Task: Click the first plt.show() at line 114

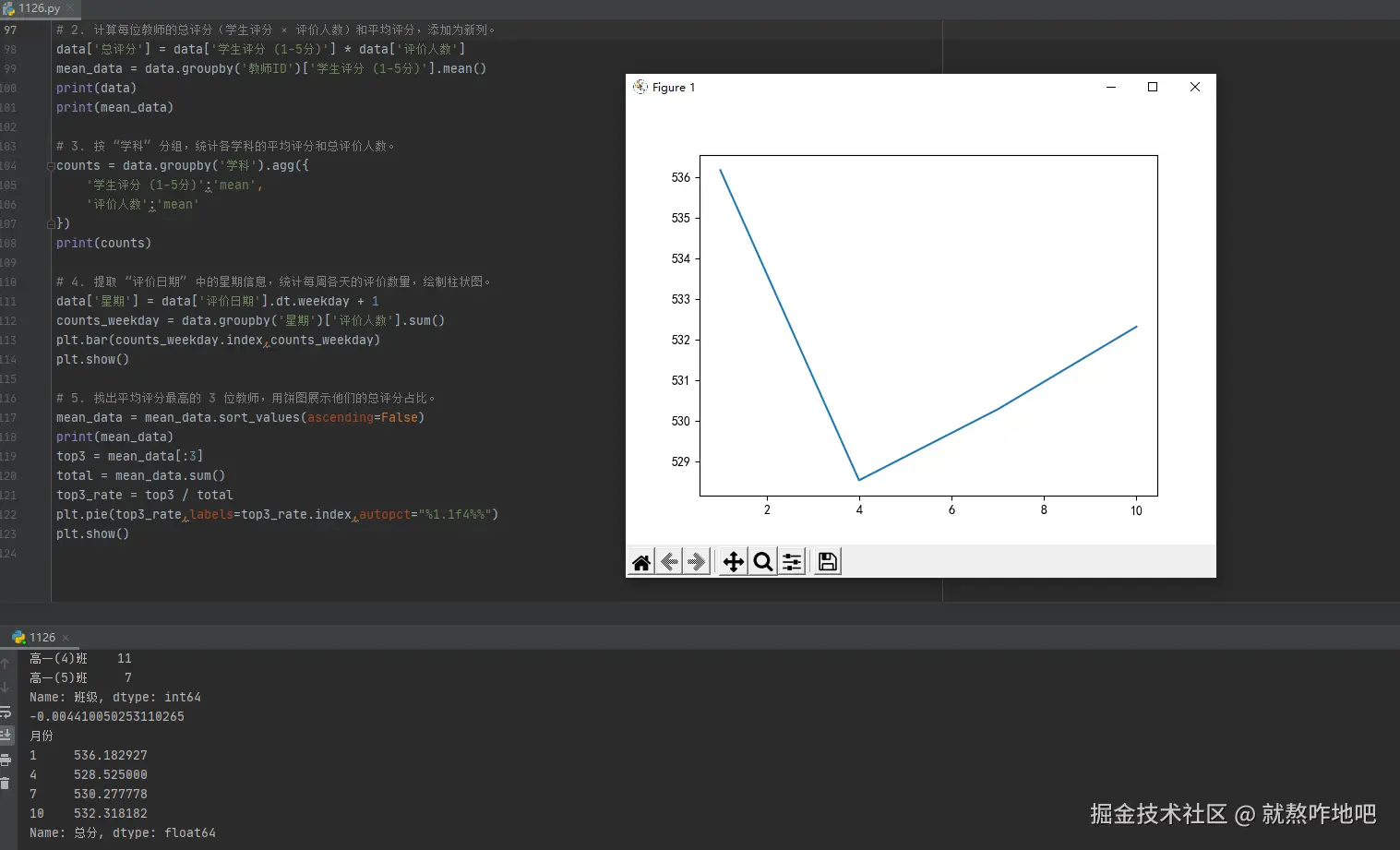Action: pyautogui.click(x=92, y=360)
